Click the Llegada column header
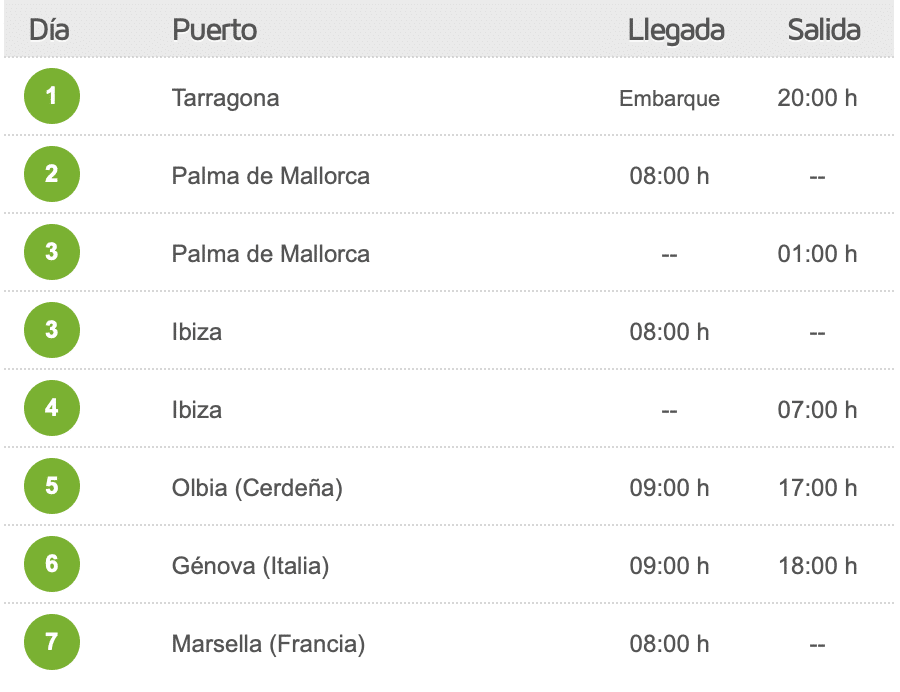Image resolution: width=900 pixels, height=692 pixels. tap(676, 31)
